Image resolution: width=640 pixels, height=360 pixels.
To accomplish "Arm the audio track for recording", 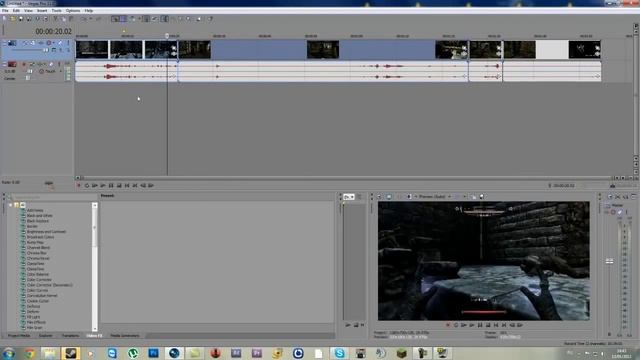I will (24, 64).
